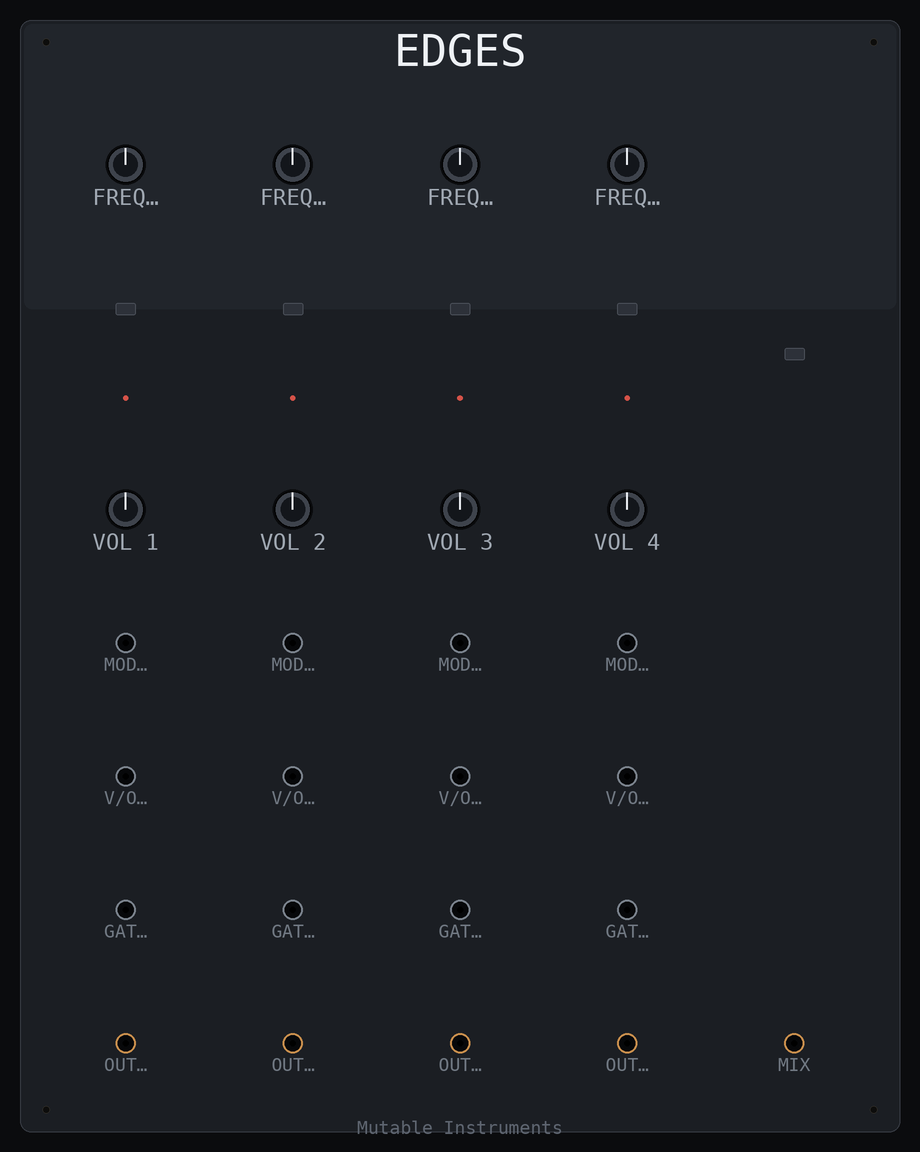Click the EDGES module title
The height and width of the screenshot is (1152, 920).
460,51
